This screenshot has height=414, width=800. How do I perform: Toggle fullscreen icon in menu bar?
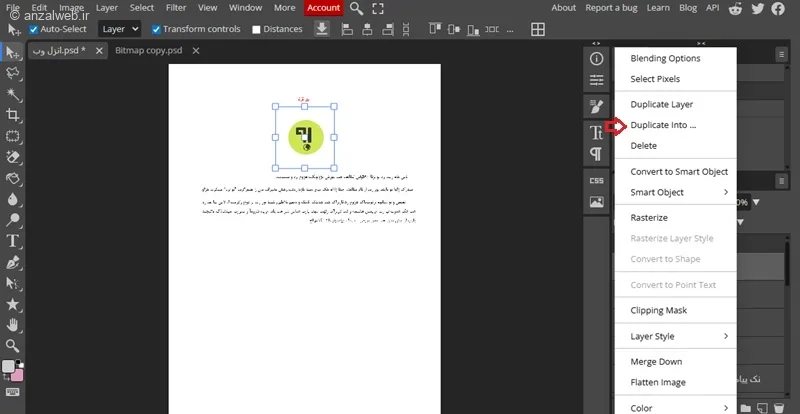(x=378, y=8)
